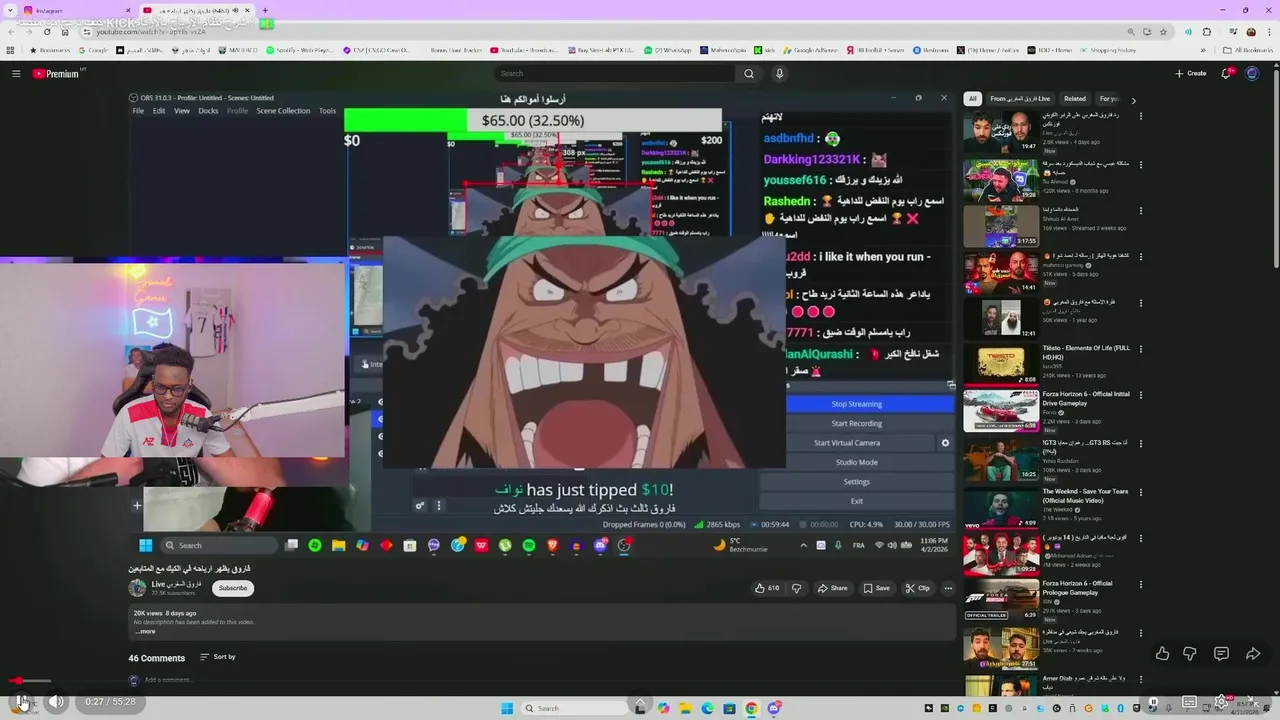Open options for The Weeknd Save Your Tears
Screen dimensions: 1280x720
click(1141, 492)
